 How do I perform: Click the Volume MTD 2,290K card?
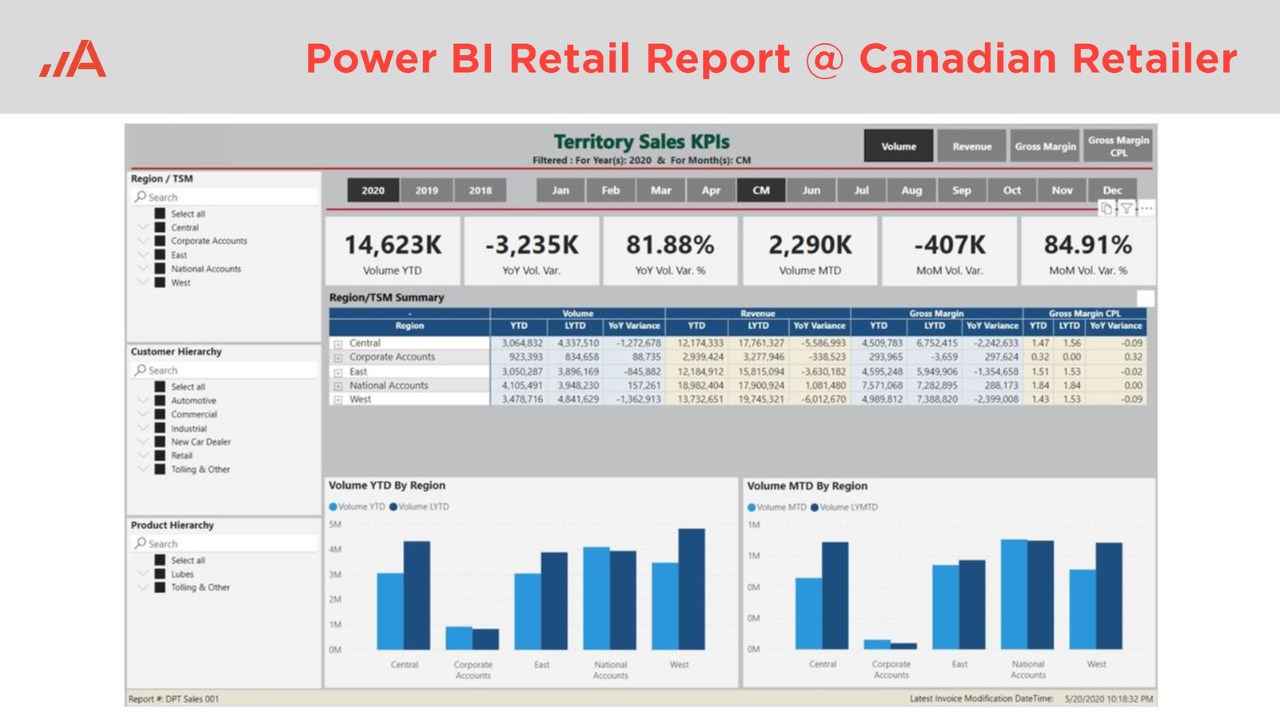pyautogui.click(x=809, y=251)
